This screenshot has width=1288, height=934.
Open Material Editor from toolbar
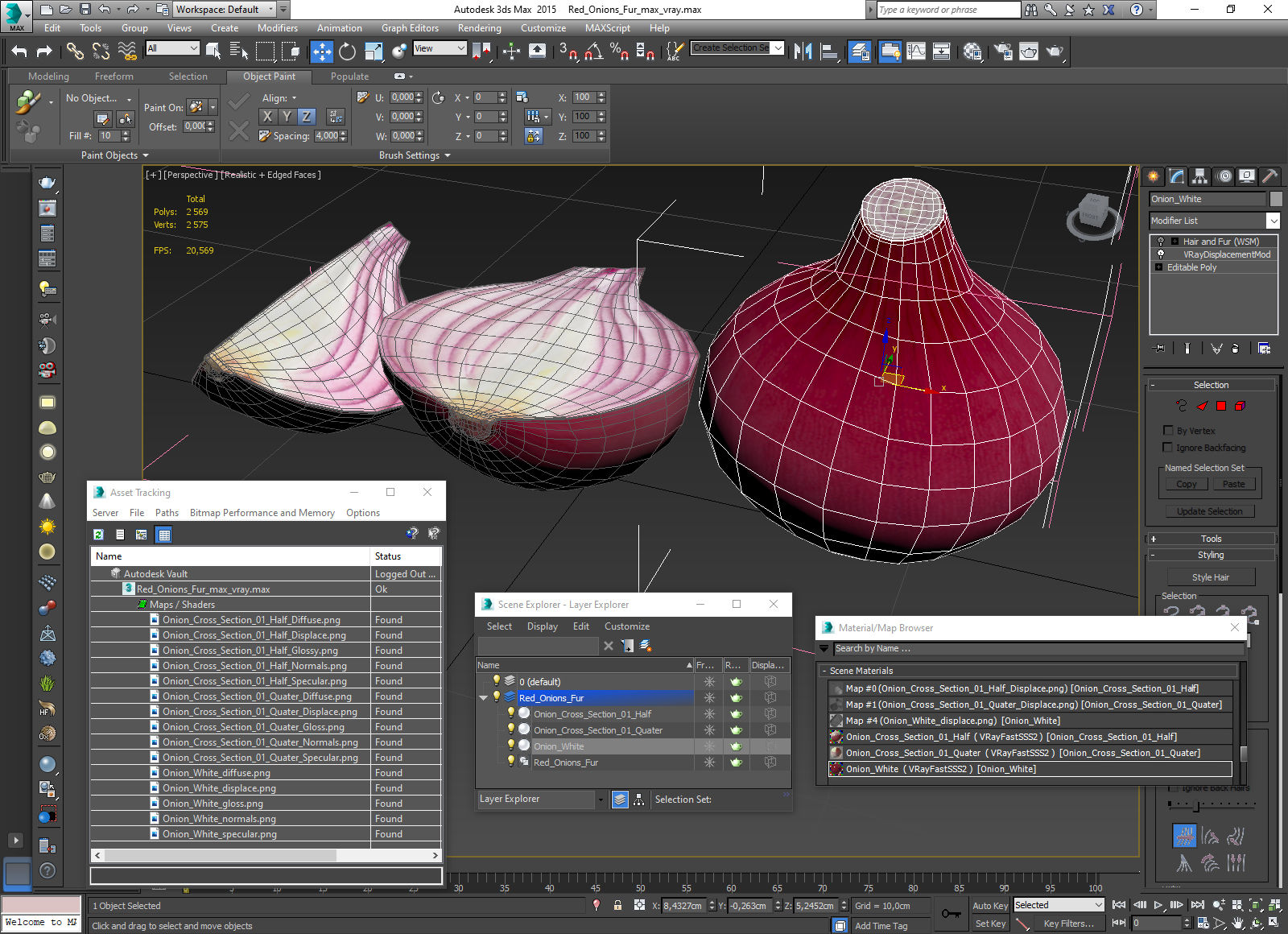click(x=972, y=52)
